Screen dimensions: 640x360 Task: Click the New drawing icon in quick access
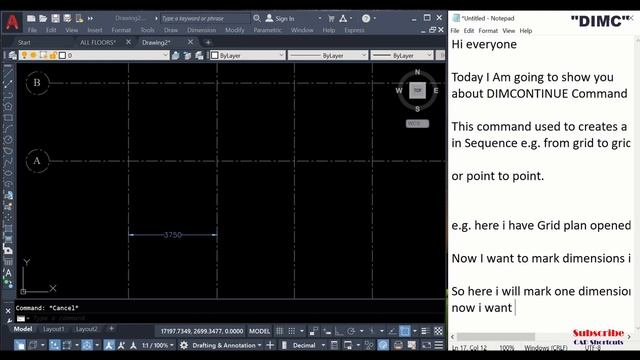[31, 18]
